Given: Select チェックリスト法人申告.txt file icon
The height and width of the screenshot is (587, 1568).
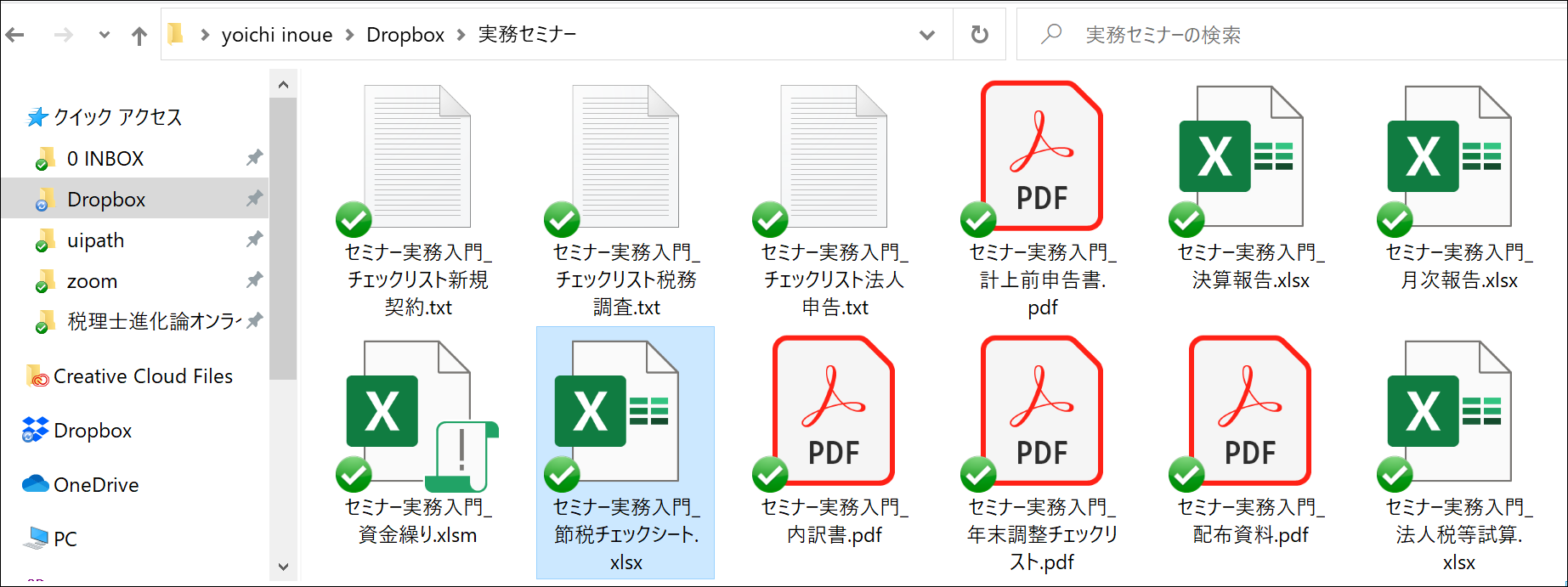Looking at the screenshot, I should pyautogui.click(x=833, y=156).
